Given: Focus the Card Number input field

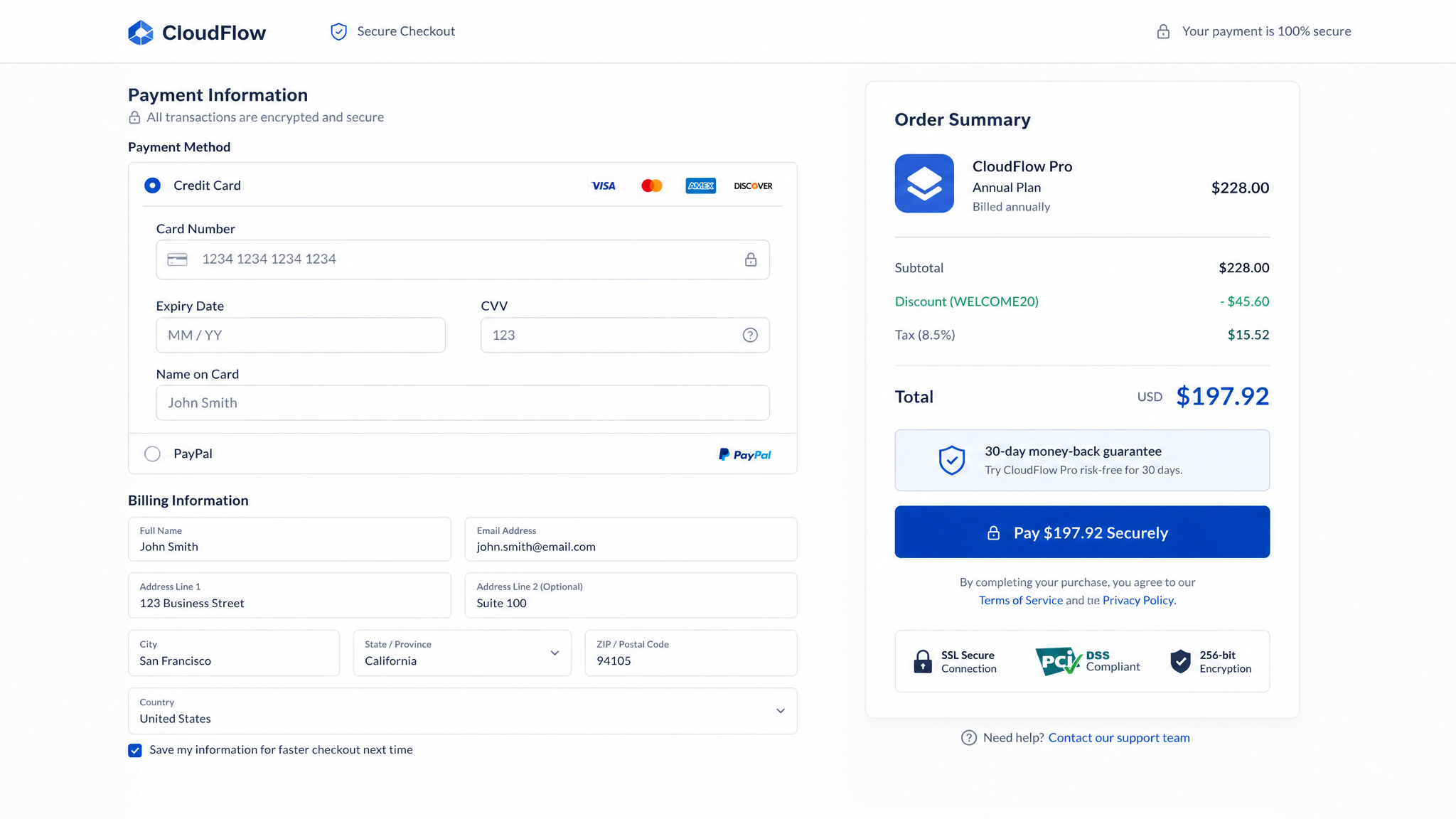Looking at the screenshot, I should click(463, 259).
